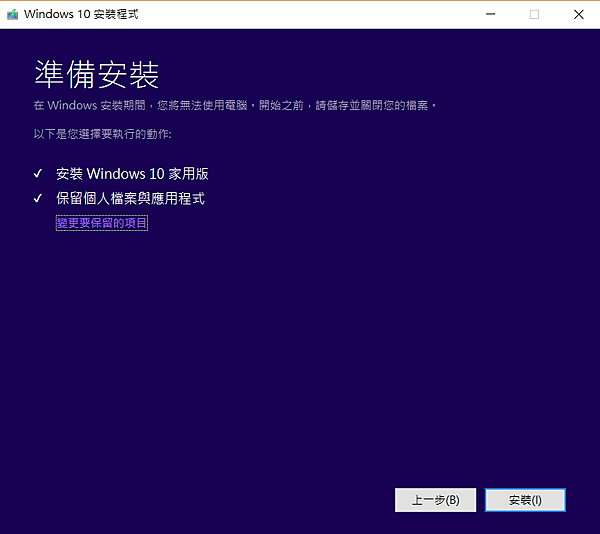Select the text 保留個人檔案與應用程式
This screenshot has height=534, width=600.
pos(130,198)
